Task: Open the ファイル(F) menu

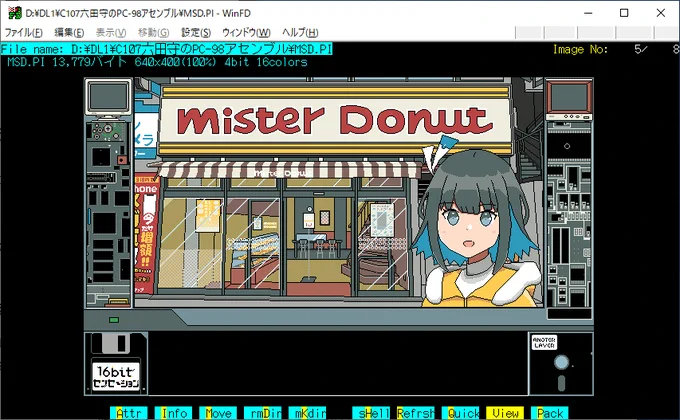Action: tap(23, 33)
